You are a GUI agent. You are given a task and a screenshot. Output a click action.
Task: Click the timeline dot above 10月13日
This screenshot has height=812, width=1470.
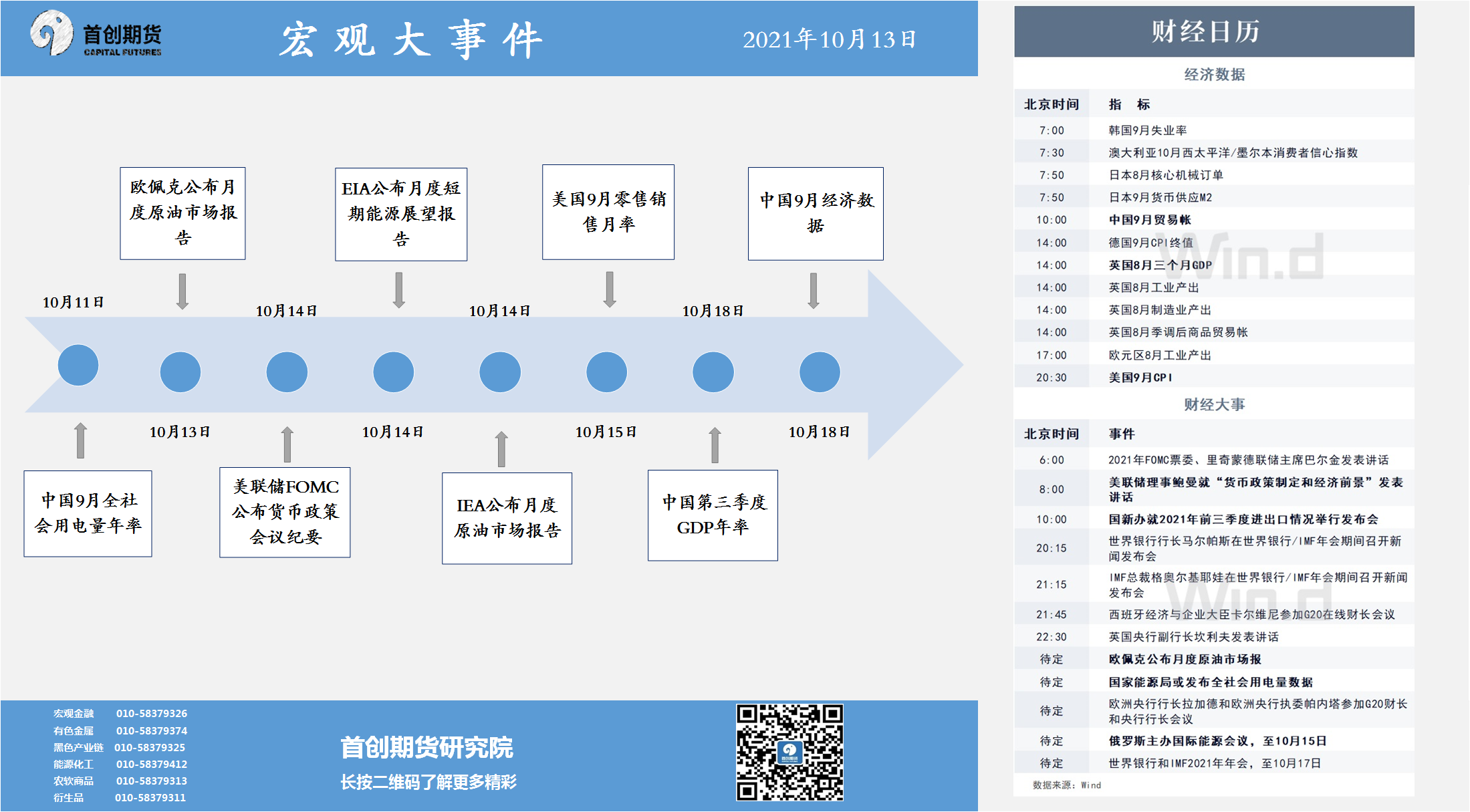click(x=180, y=372)
